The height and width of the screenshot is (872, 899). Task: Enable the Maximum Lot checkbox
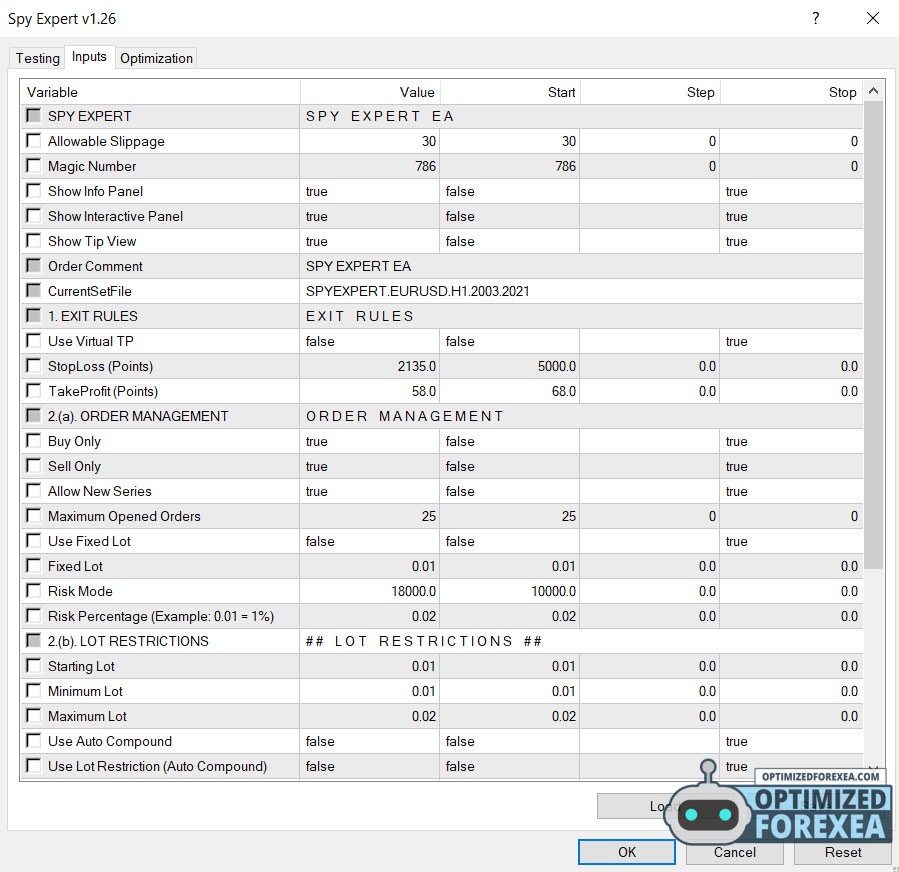34,715
